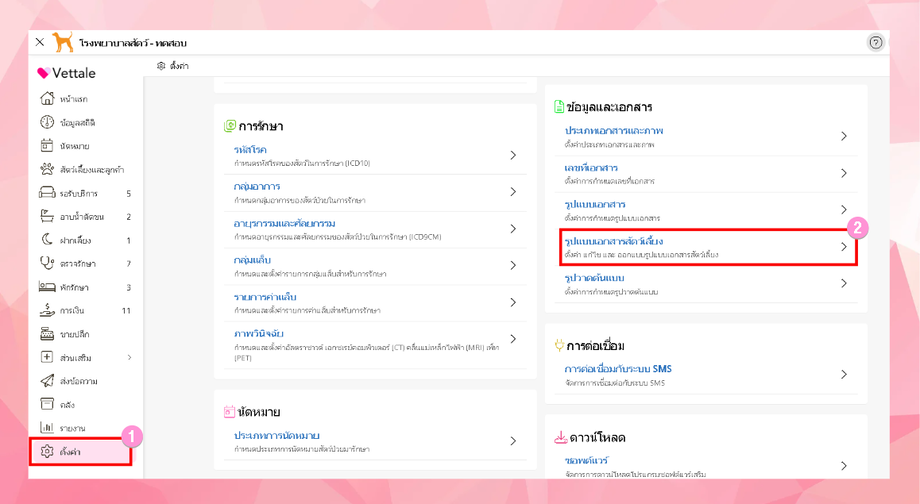Image resolution: width=920 pixels, height=504 pixels.
Task: Select ตั้งค่า settings in the sidebar
Action: click(x=80, y=451)
